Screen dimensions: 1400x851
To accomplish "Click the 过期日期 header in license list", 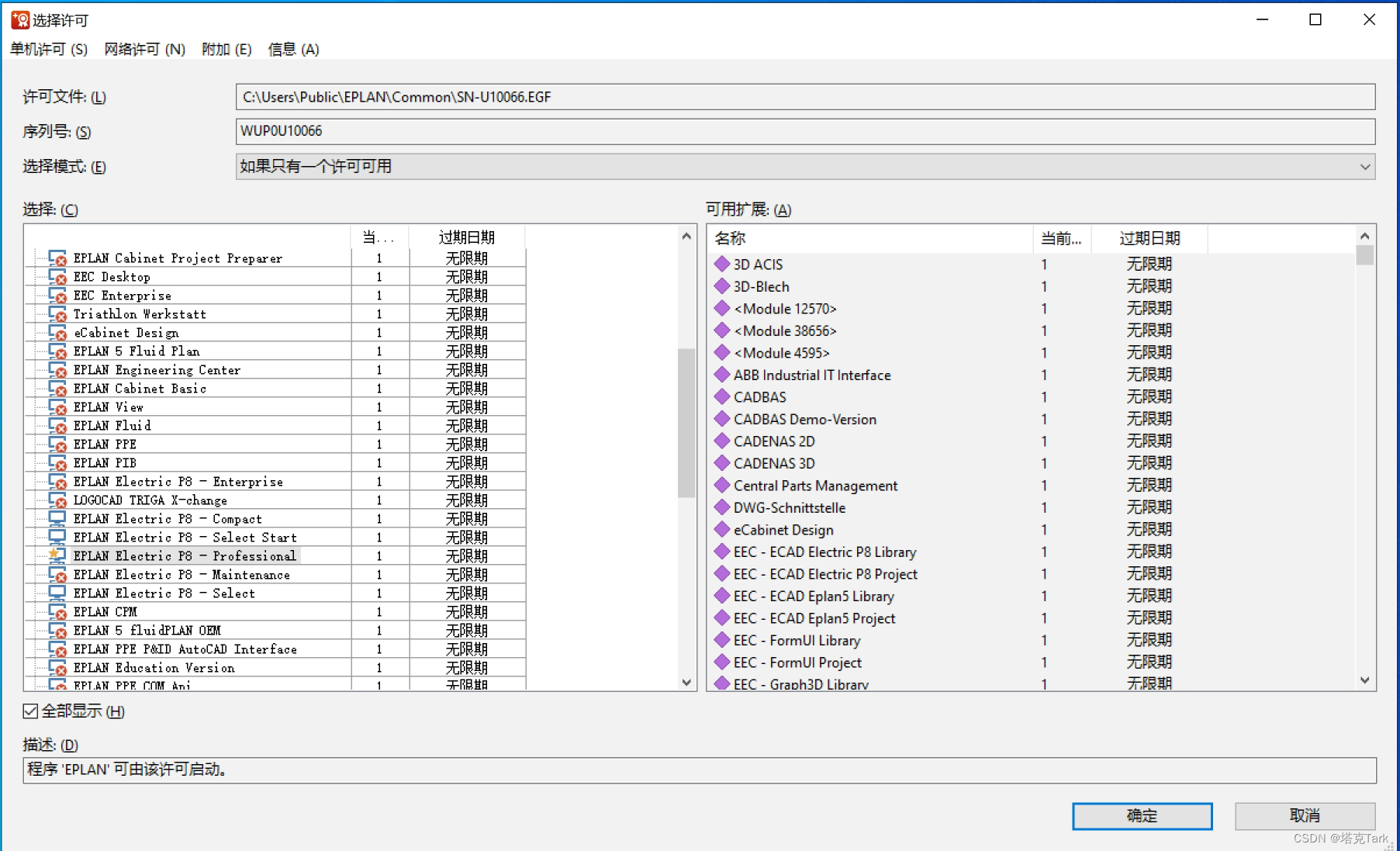I will (467, 237).
